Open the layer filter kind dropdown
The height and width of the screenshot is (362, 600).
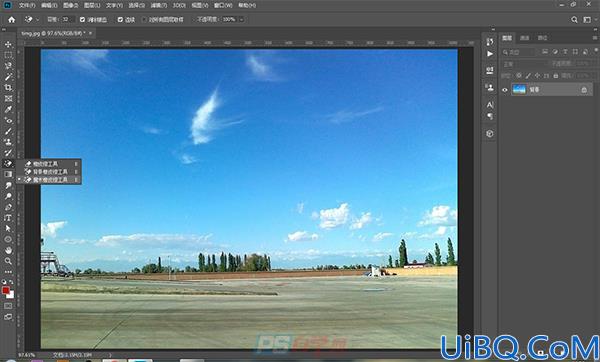pyautogui.click(x=519, y=52)
